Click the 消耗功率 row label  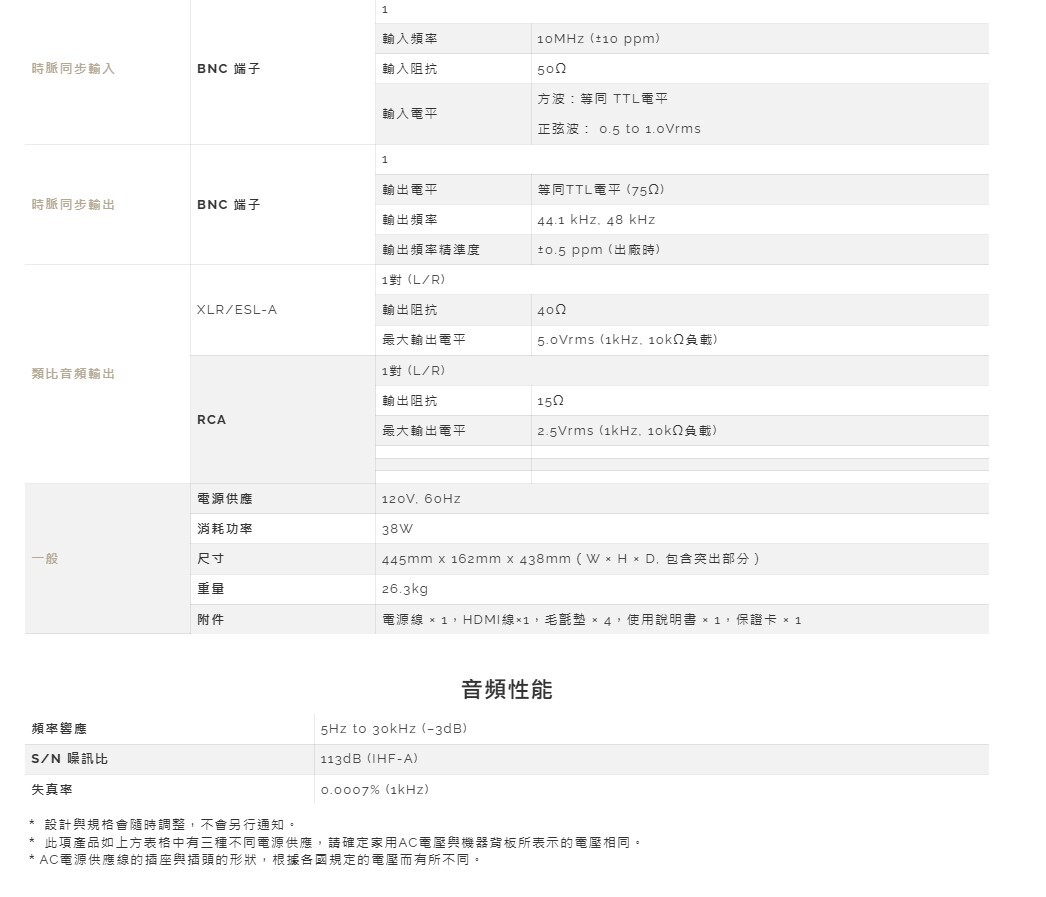click(225, 529)
